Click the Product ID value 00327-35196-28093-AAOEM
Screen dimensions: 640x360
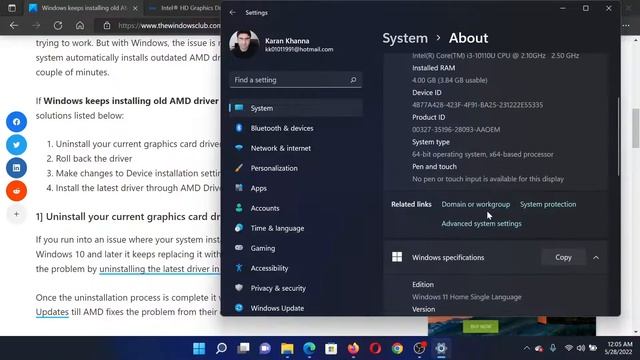456,130
